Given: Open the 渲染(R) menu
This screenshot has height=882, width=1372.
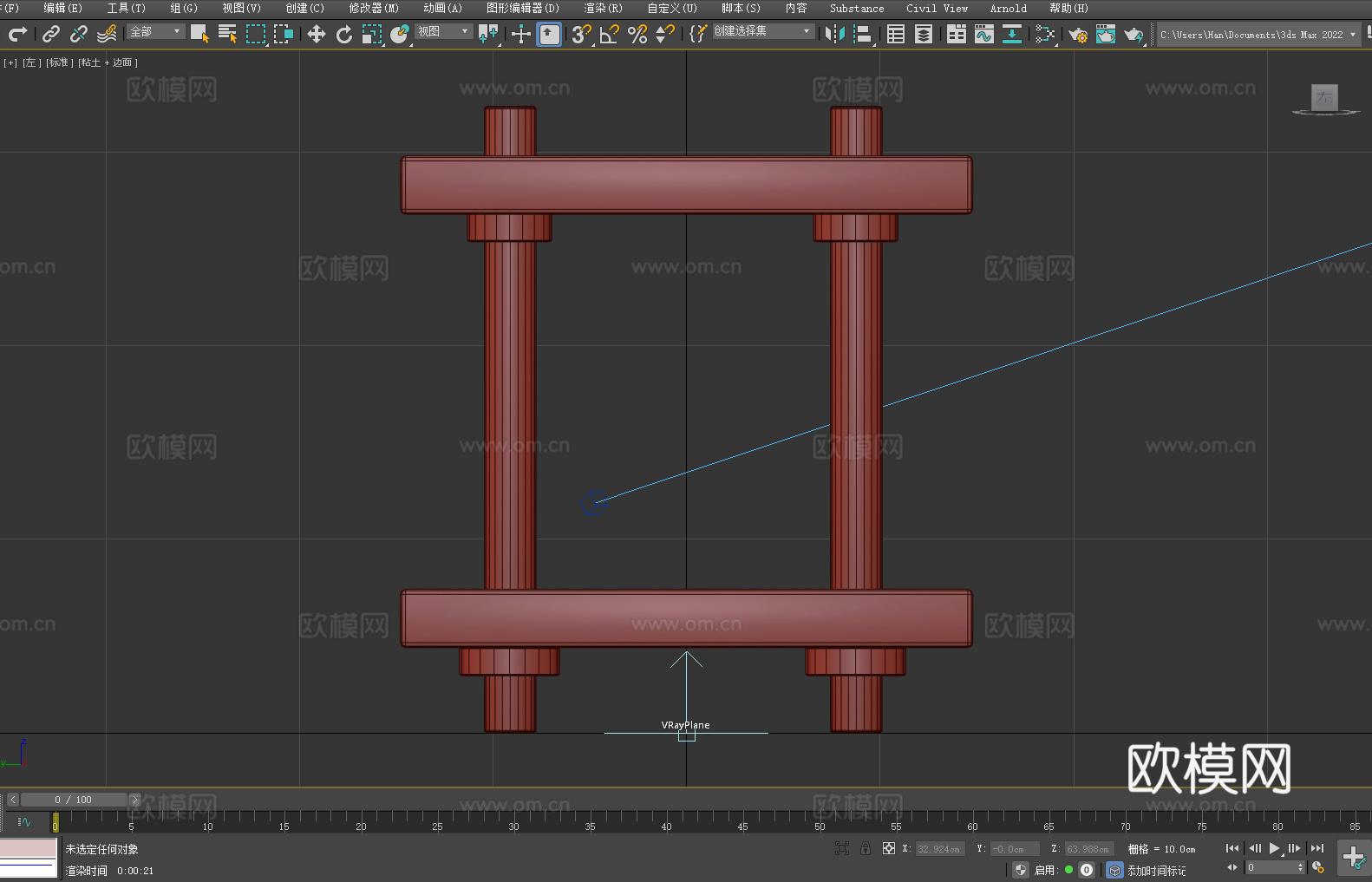Looking at the screenshot, I should (x=603, y=8).
